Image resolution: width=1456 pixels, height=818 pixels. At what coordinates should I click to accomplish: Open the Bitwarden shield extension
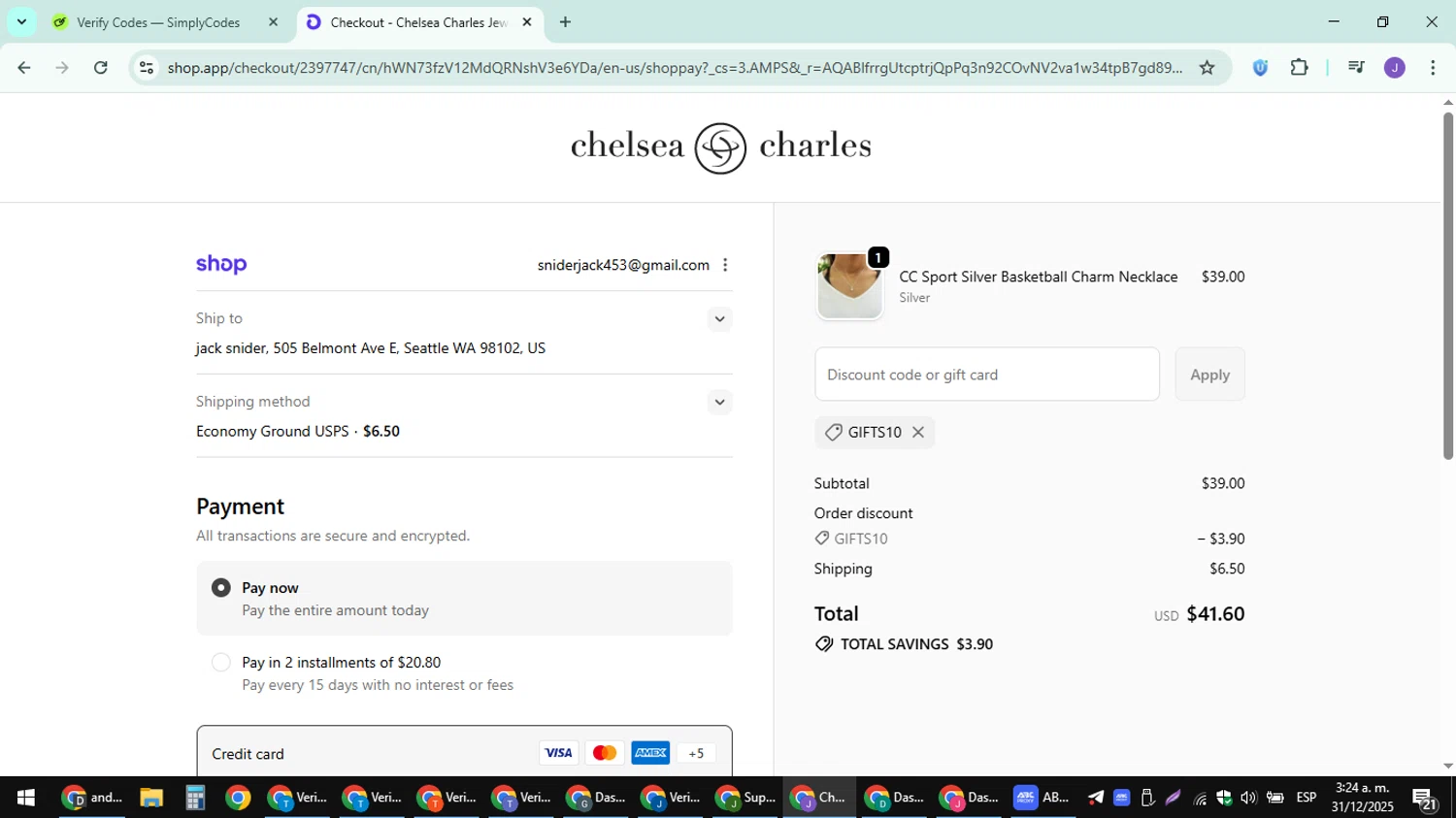(x=1260, y=67)
